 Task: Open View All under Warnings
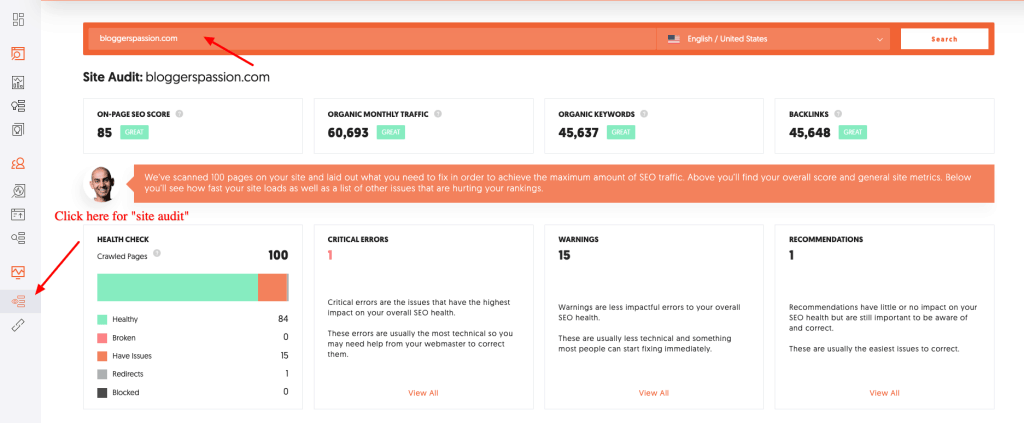654,393
